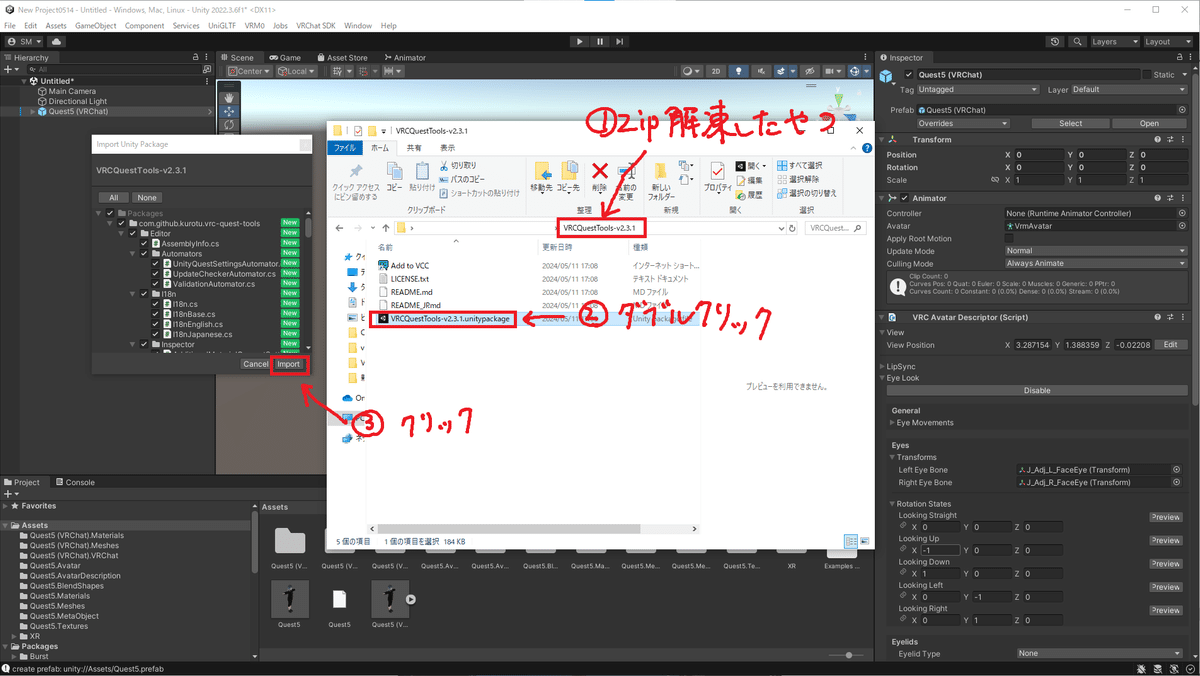Image resolution: width=1200 pixels, height=676 pixels.
Task: Select the Hand view tool in Scene
Action: pos(229,98)
